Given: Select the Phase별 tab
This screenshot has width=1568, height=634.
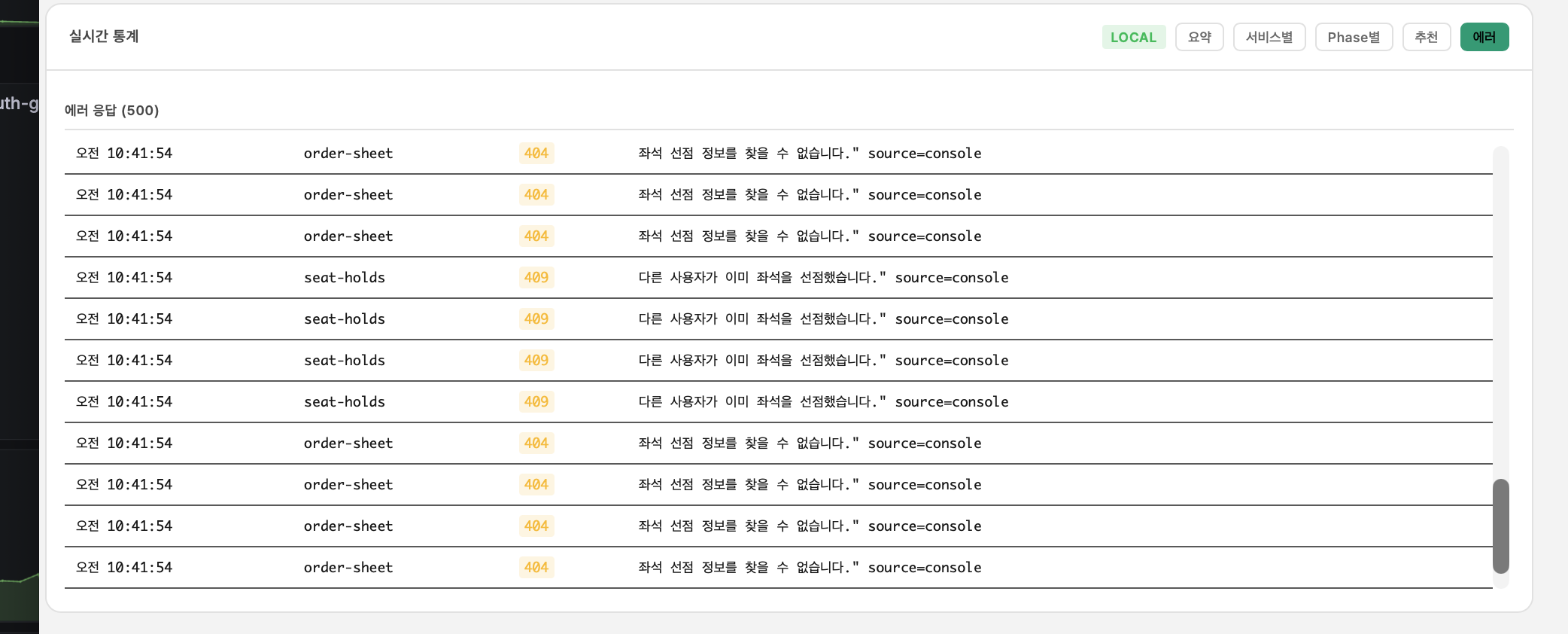Looking at the screenshot, I should [1354, 37].
